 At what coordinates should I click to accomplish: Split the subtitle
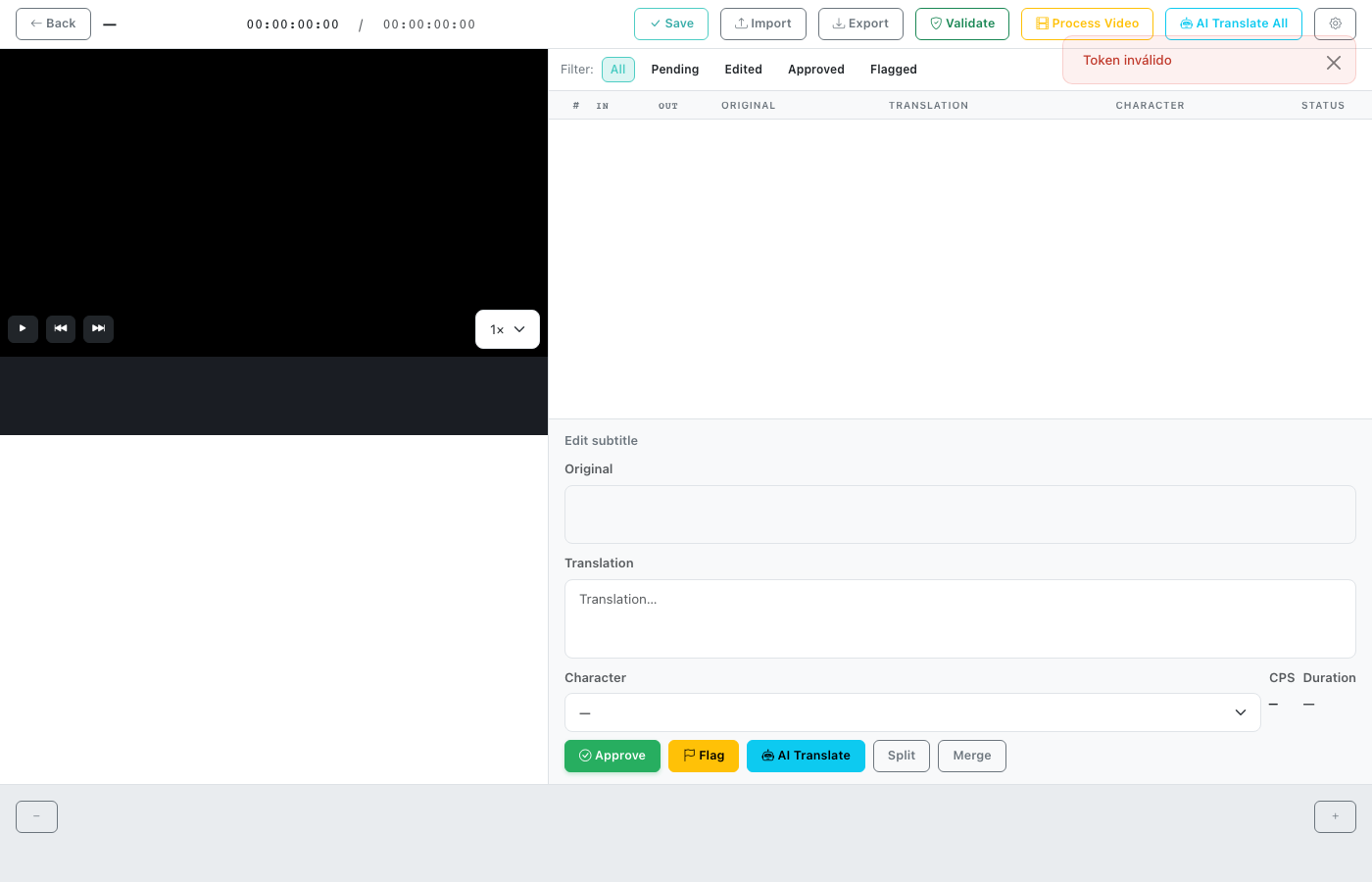pos(902,756)
